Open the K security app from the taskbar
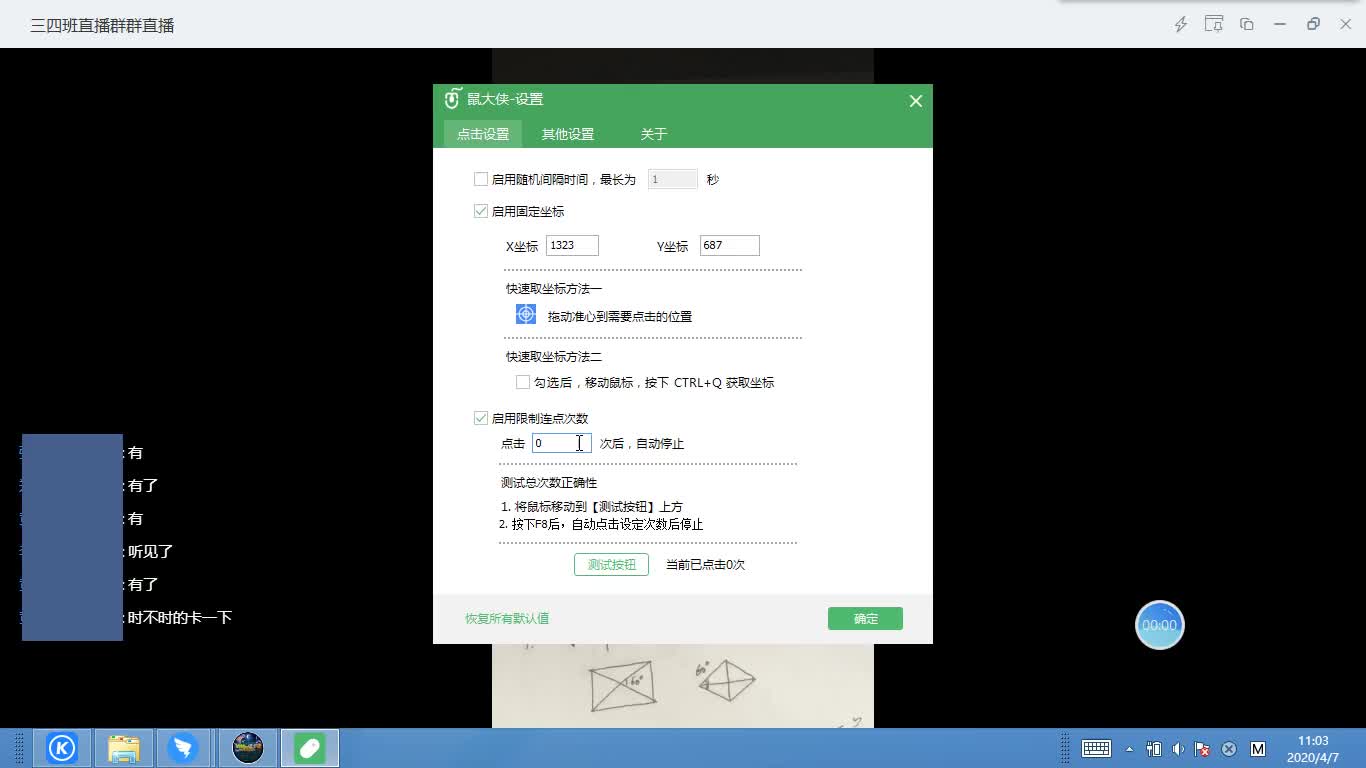1366x768 pixels. pyautogui.click(x=62, y=747)
